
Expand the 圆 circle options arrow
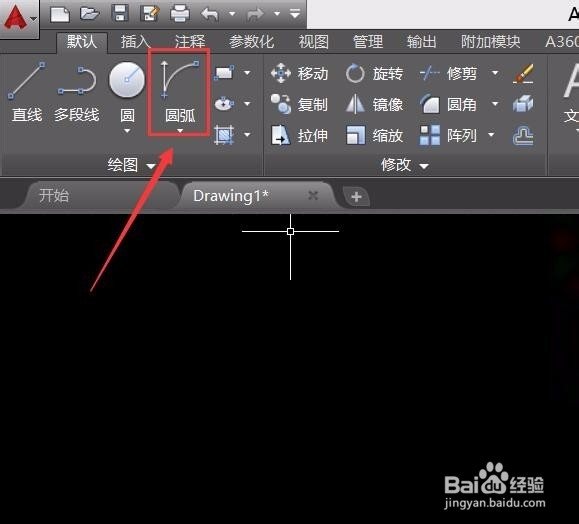127,131
